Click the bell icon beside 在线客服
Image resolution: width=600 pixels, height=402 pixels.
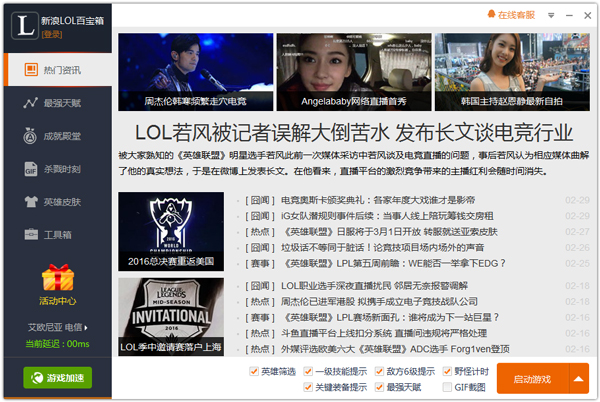point(491,15)
